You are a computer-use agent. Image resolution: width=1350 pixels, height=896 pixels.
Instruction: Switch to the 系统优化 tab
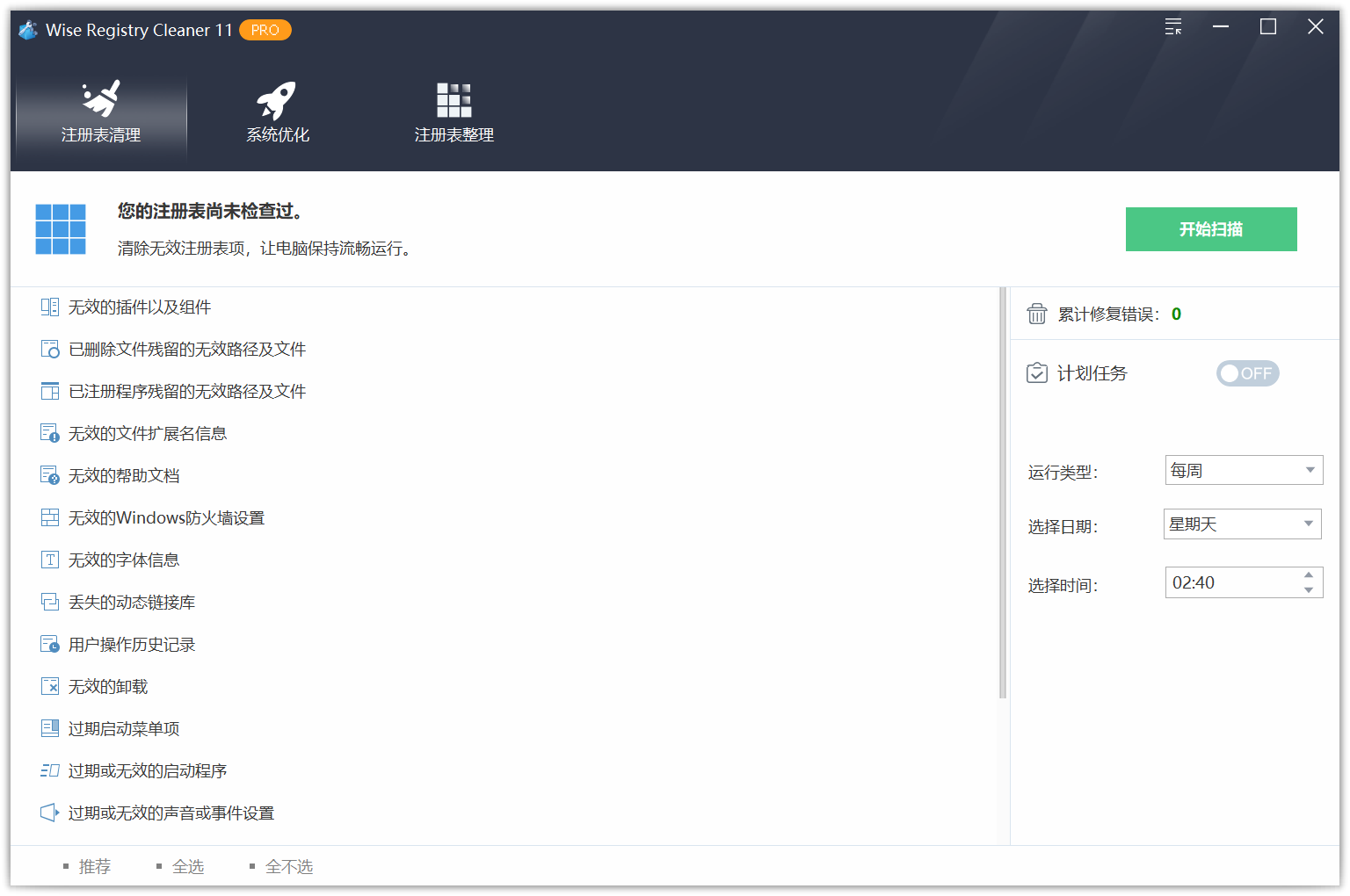(278, 112)
